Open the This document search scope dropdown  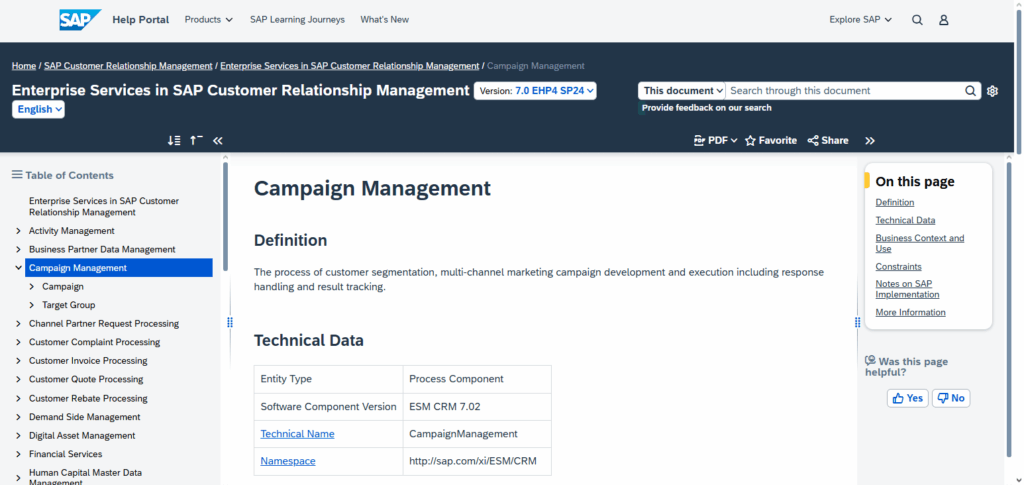click(682, 91)
